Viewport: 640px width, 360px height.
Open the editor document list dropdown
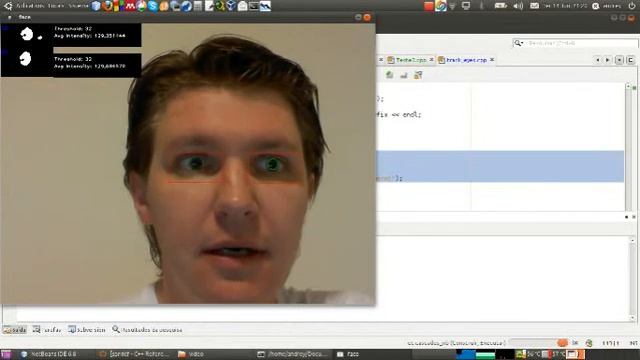tap(619, 60)
